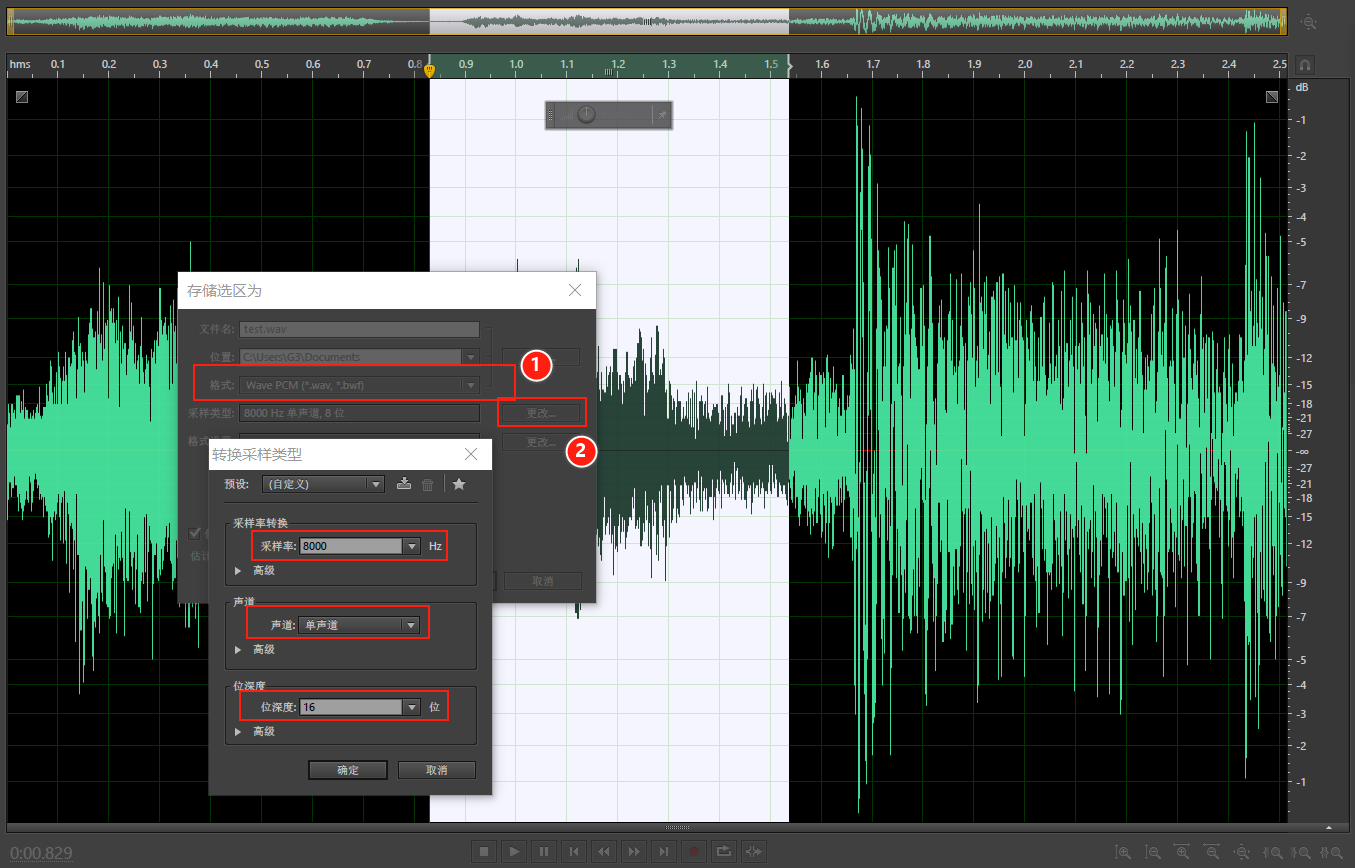Save settings as preset icon
Image resolution: width=1355 pixels, height=868 pixels.
point(404,484)
